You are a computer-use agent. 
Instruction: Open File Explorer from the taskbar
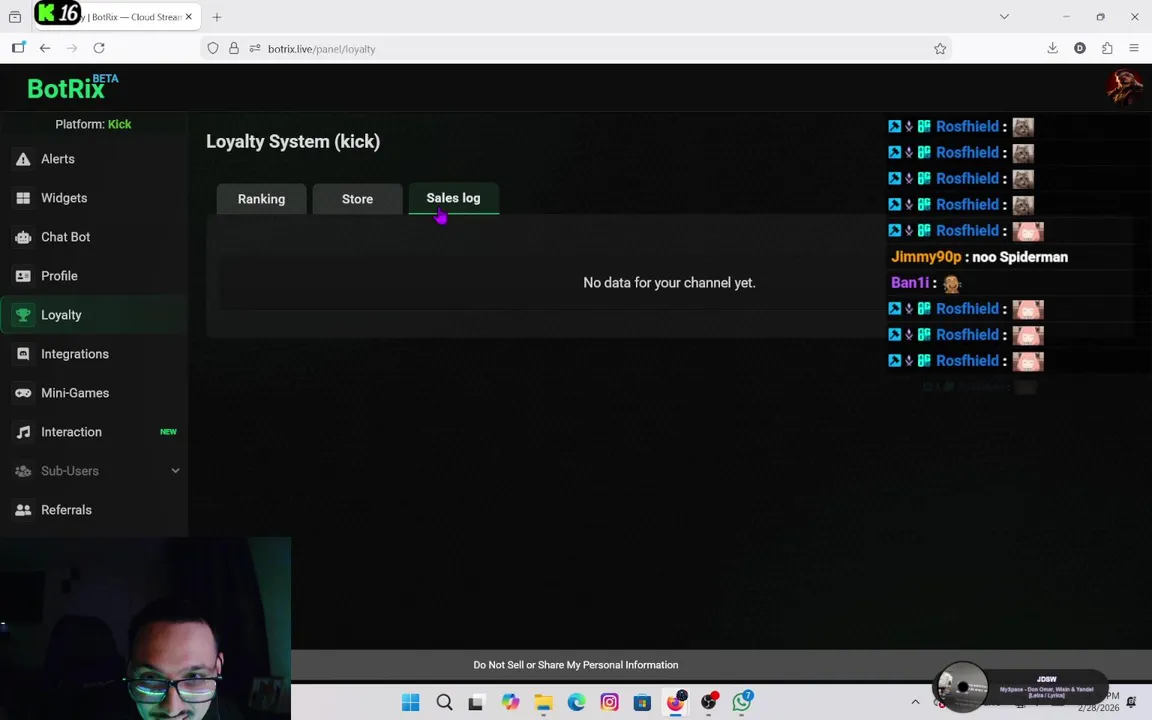(x=543, y=702)
